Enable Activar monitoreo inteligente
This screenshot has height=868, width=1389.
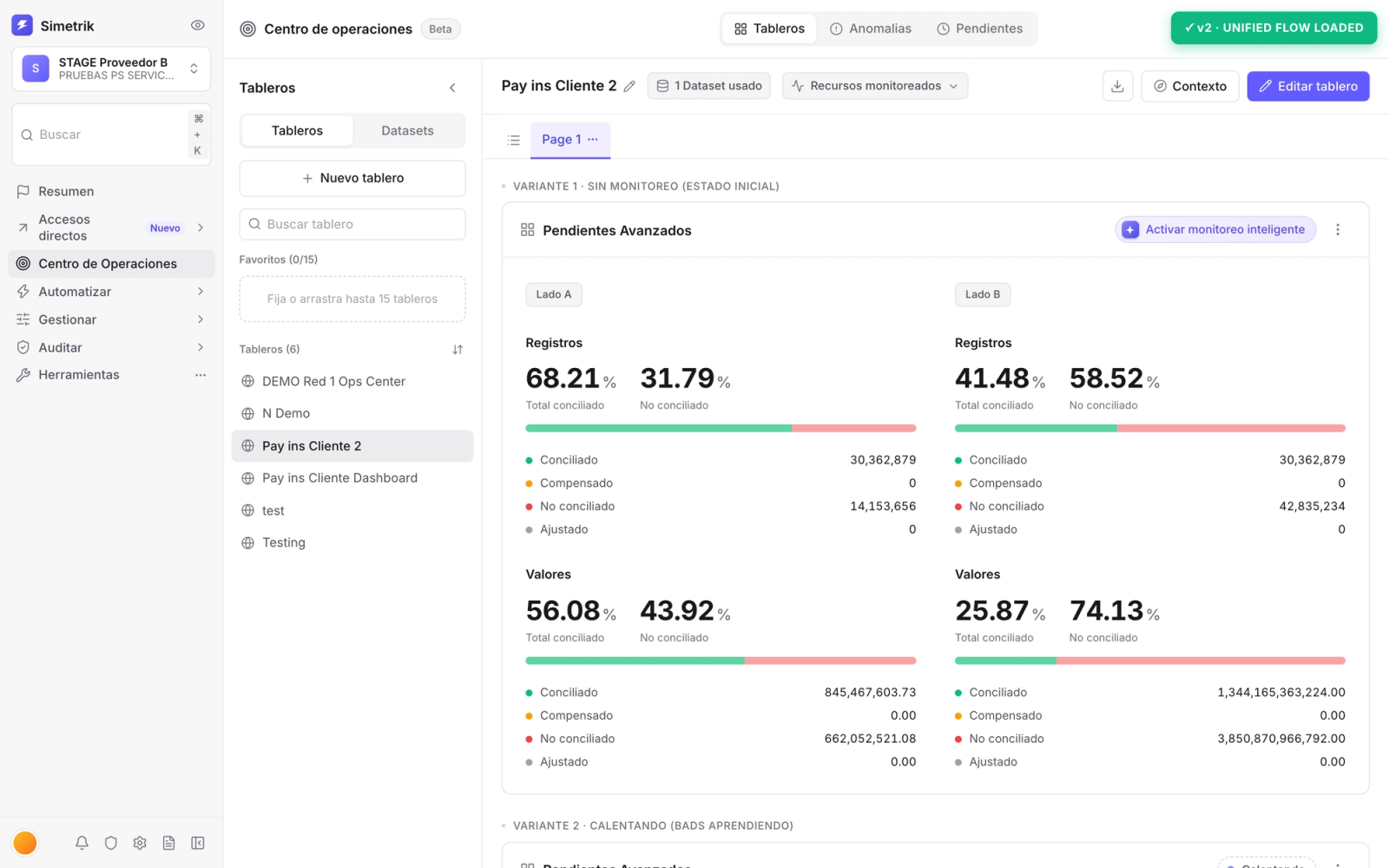tap(1215, 229)
